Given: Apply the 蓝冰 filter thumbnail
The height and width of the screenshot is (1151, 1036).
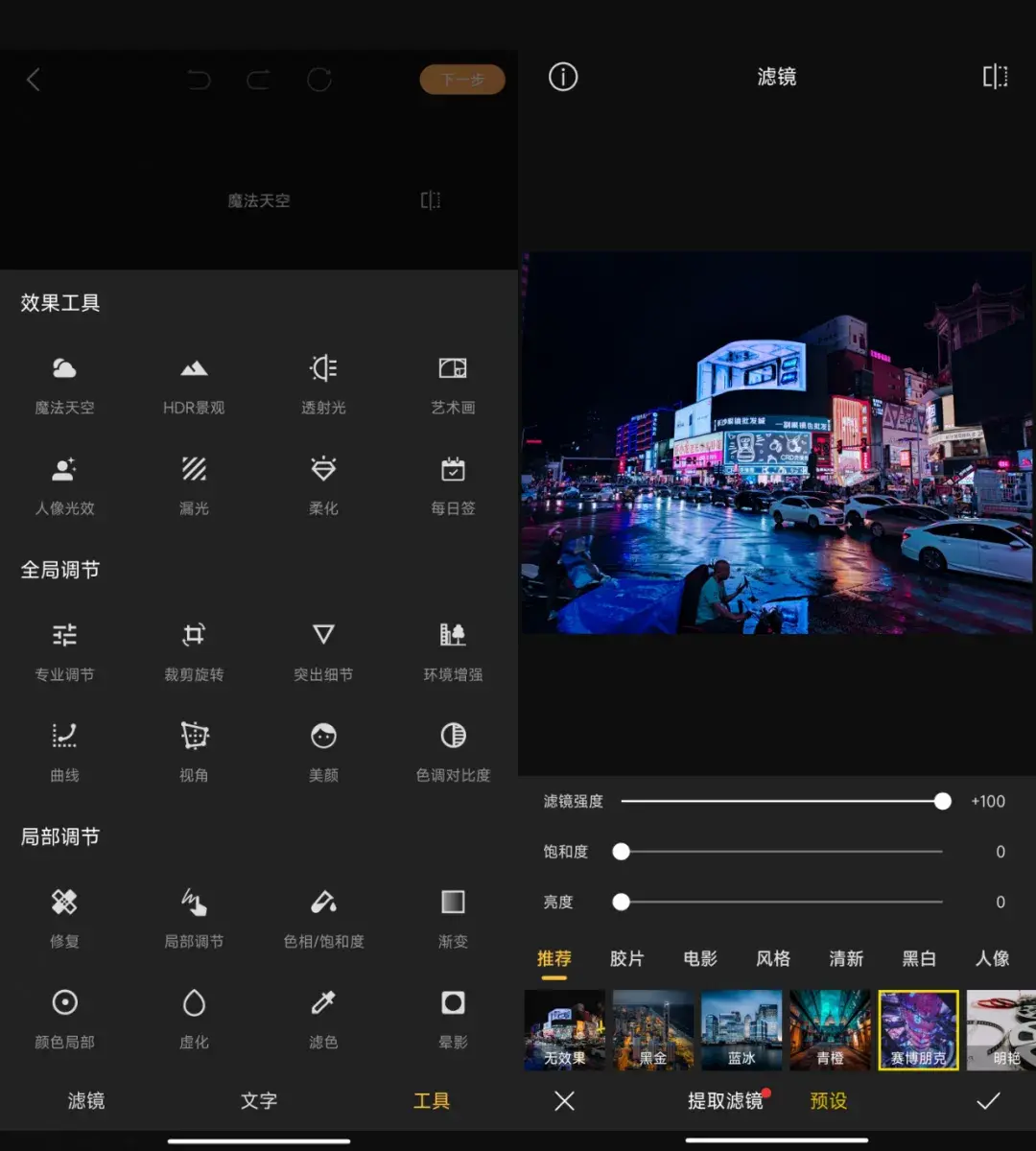Looking at the screenshot, I should (742, 1030).
